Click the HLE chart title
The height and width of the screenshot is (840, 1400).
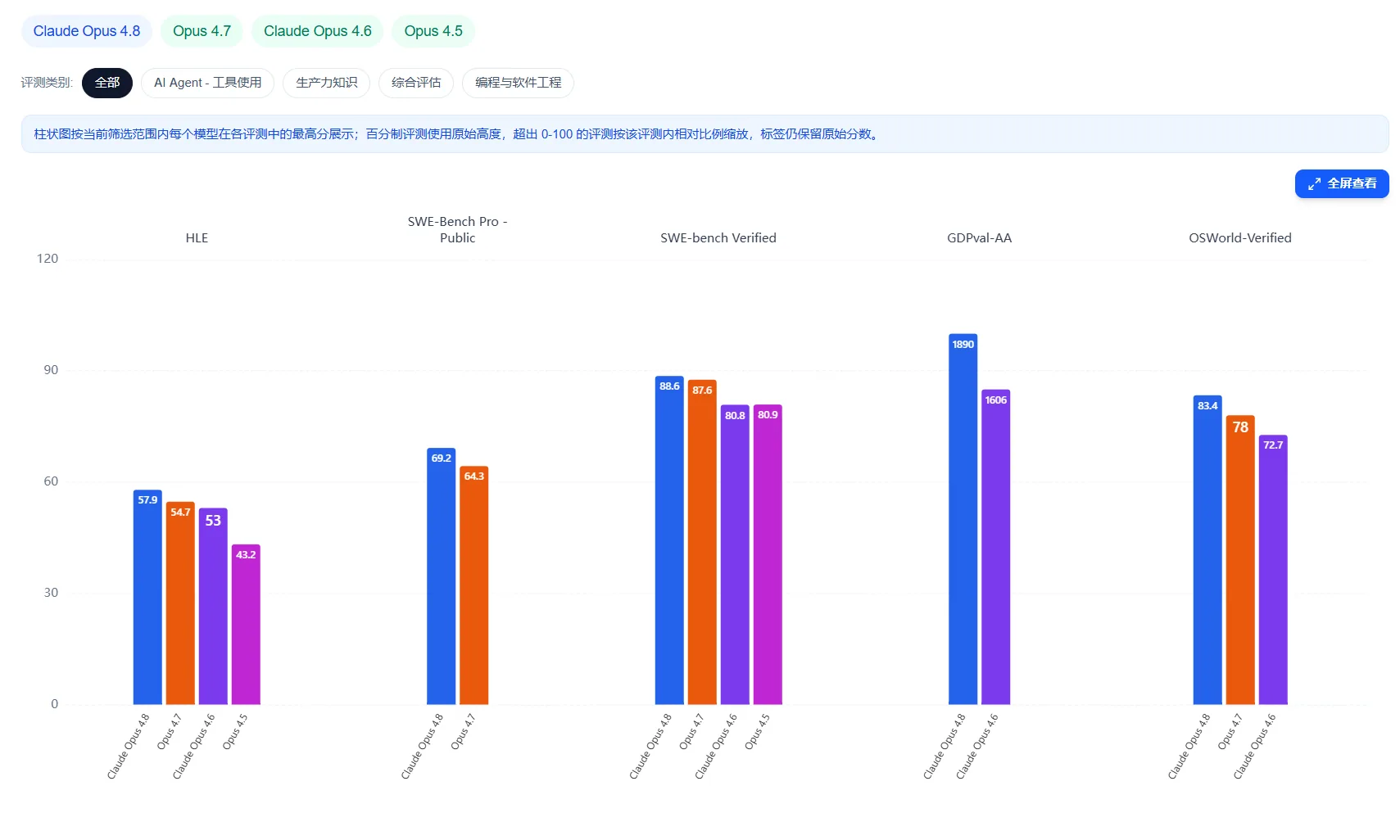click(197, 238)
